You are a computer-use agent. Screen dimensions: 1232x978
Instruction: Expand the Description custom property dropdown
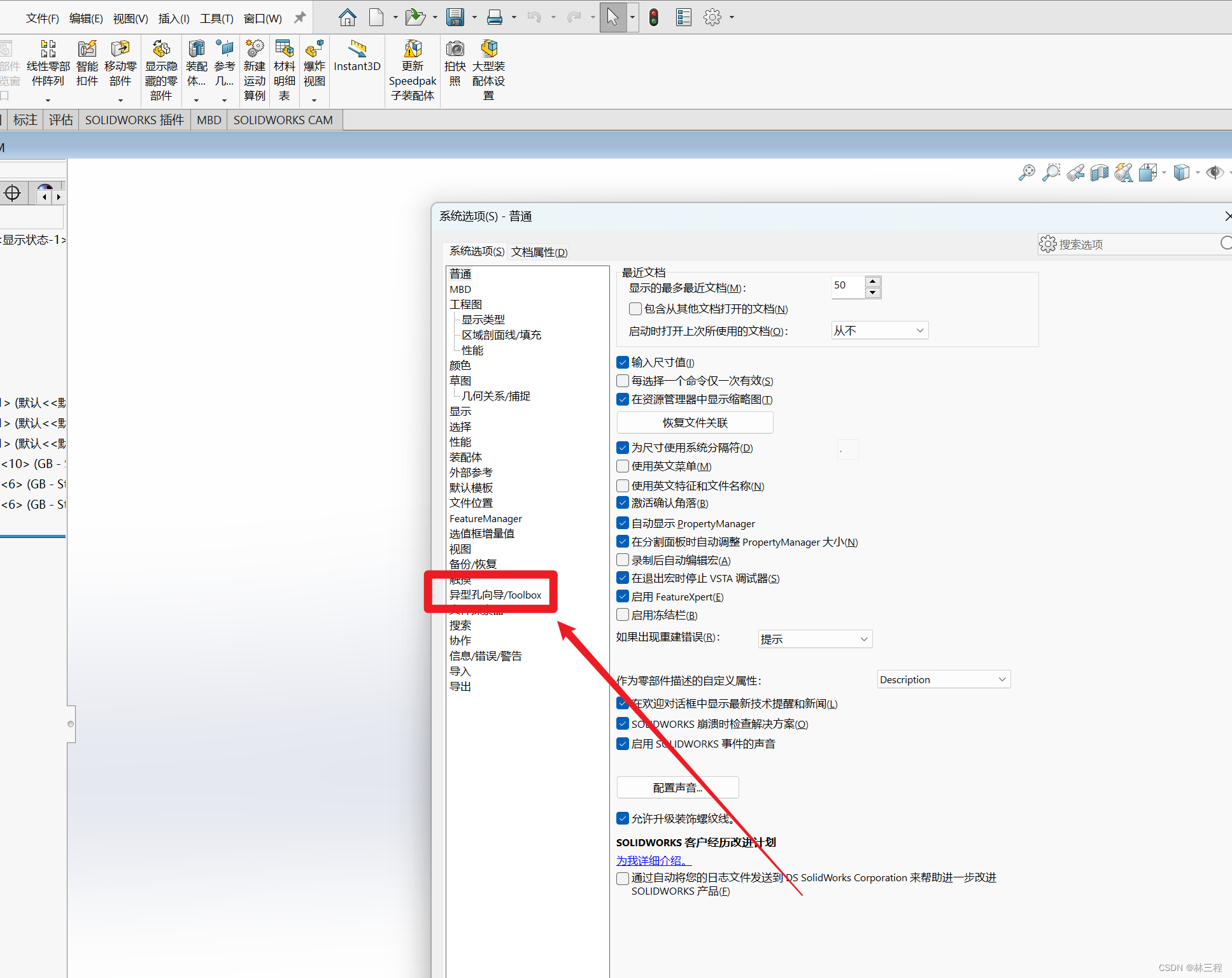943,679
